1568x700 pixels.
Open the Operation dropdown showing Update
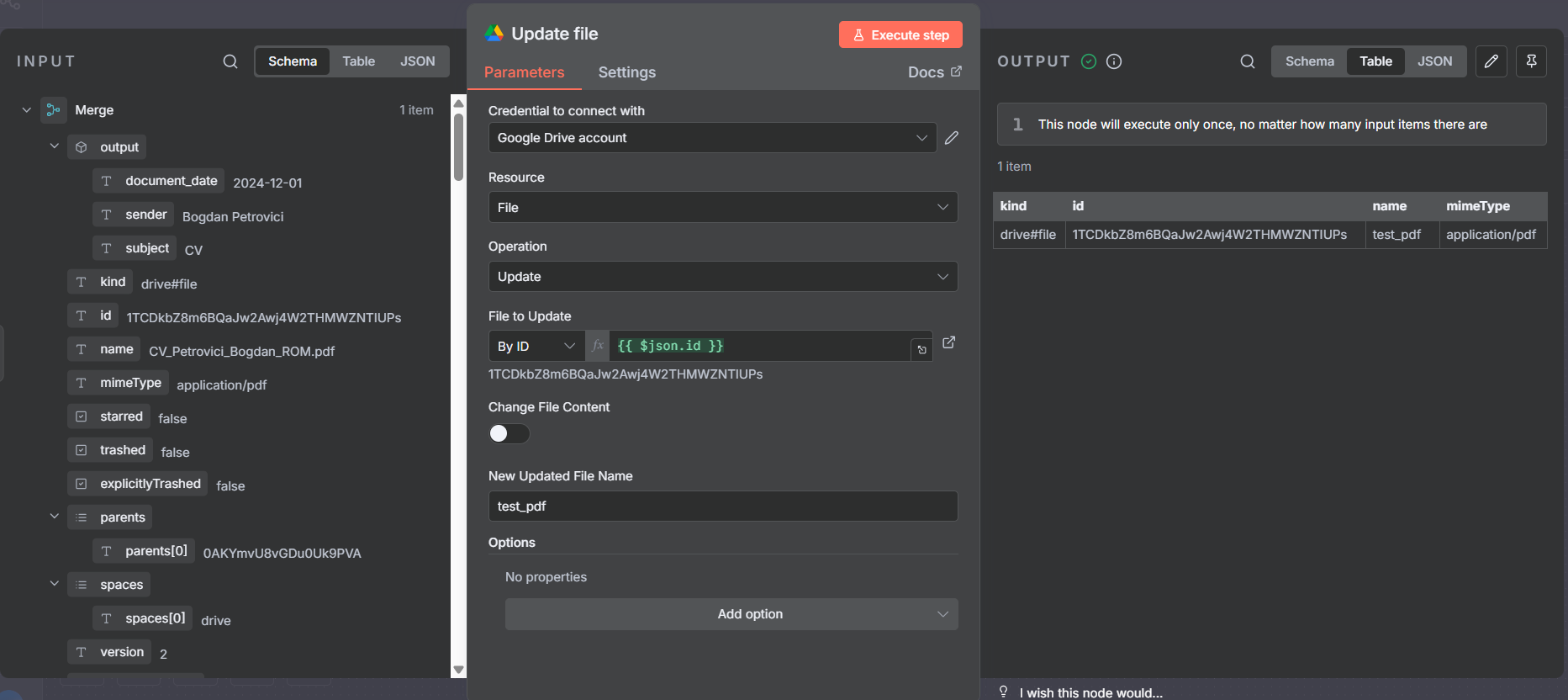click(722, 277)
